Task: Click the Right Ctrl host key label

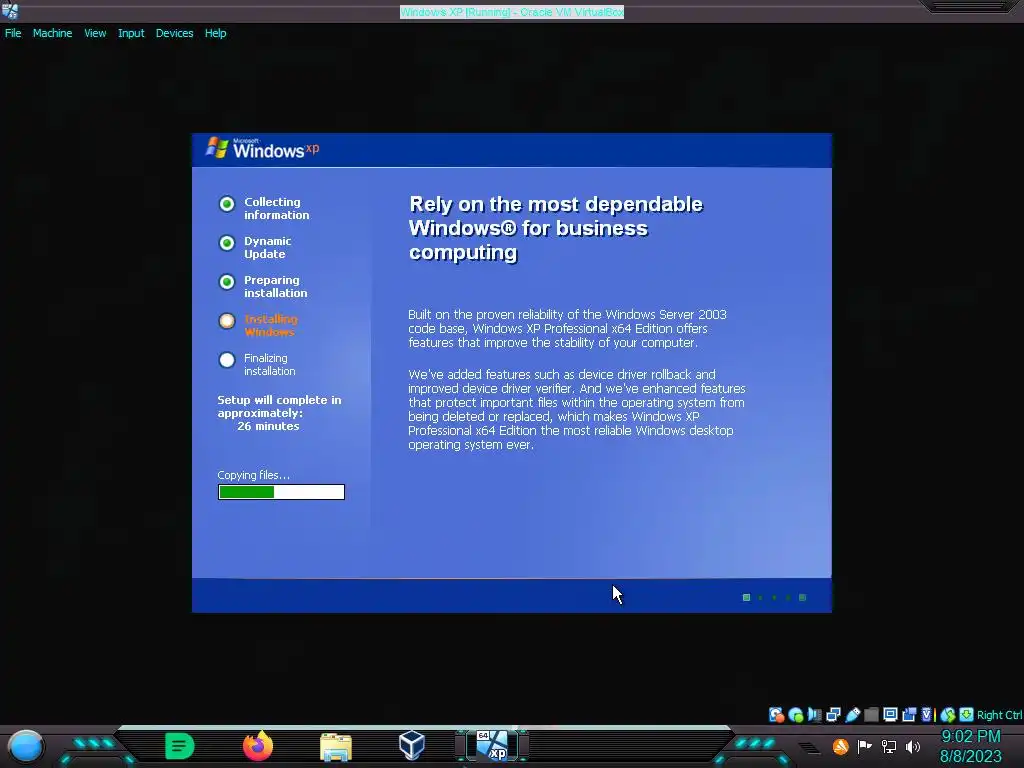Action: [x=1000, y=715]
